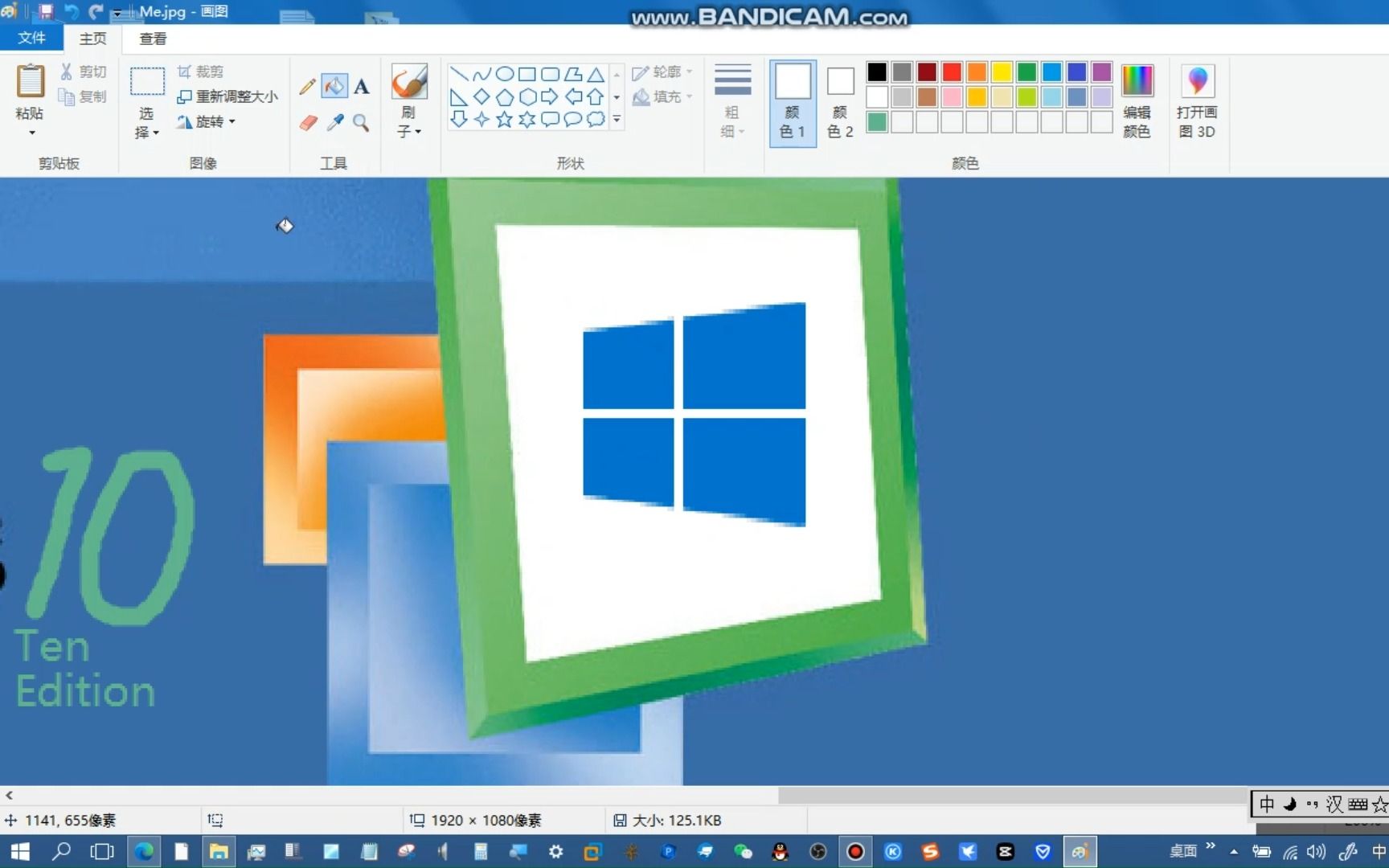The image size is (1389, 868).
Task: Choose the Right arrow shape
Action: coord(550,97)
